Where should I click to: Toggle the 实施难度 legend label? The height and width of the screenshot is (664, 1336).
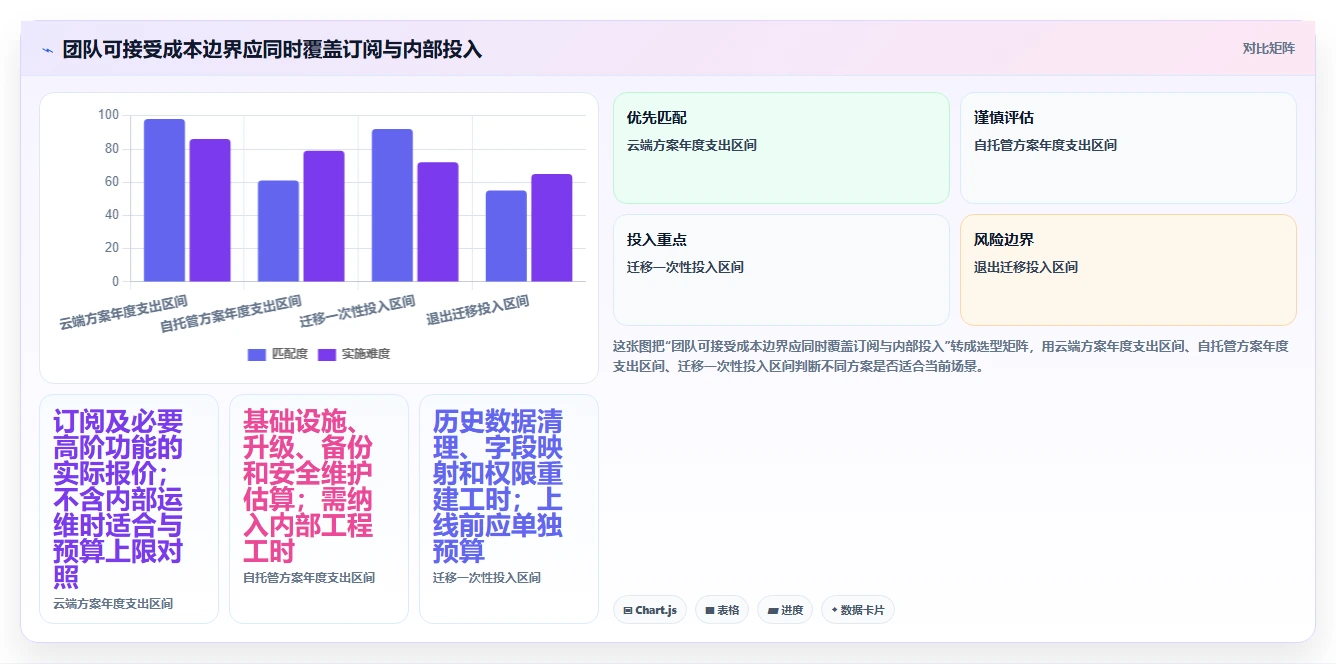click(x=365, y=354)
